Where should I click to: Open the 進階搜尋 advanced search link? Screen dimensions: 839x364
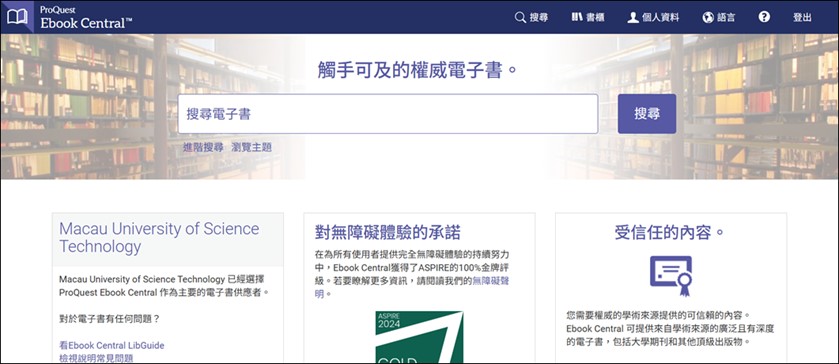coord(203,147)
